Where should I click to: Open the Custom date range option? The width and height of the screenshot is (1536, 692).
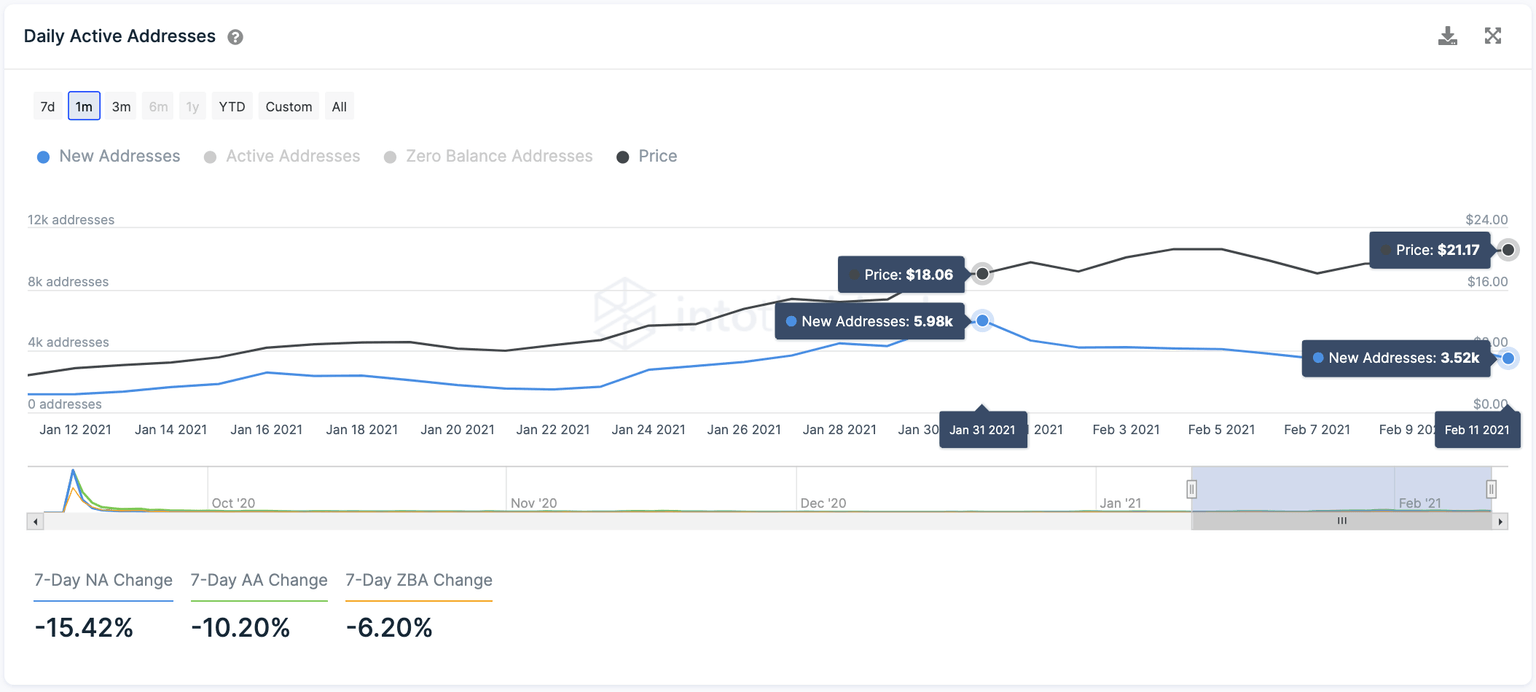288,105
